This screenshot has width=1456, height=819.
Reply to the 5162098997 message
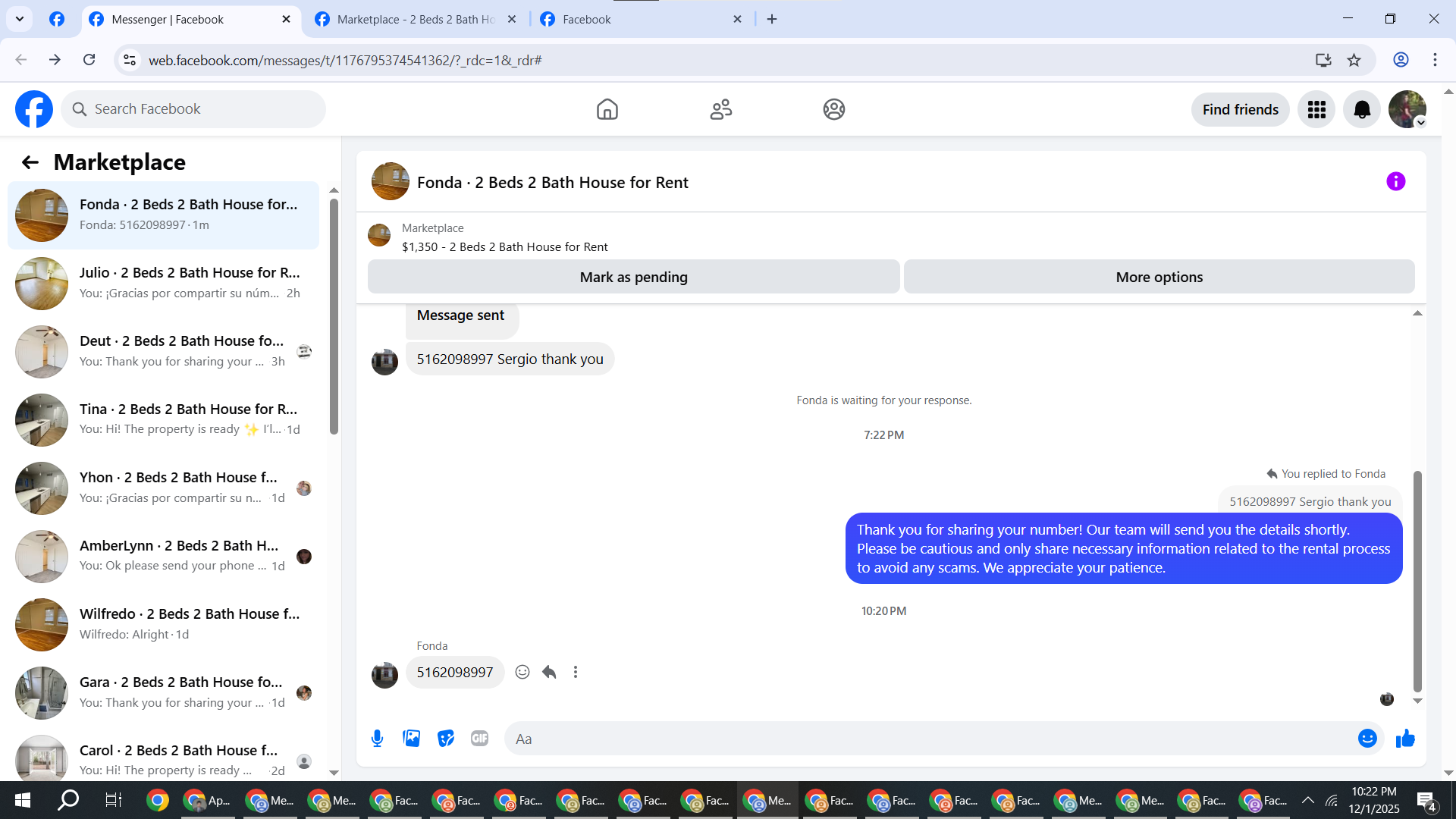tap(549, 672)
